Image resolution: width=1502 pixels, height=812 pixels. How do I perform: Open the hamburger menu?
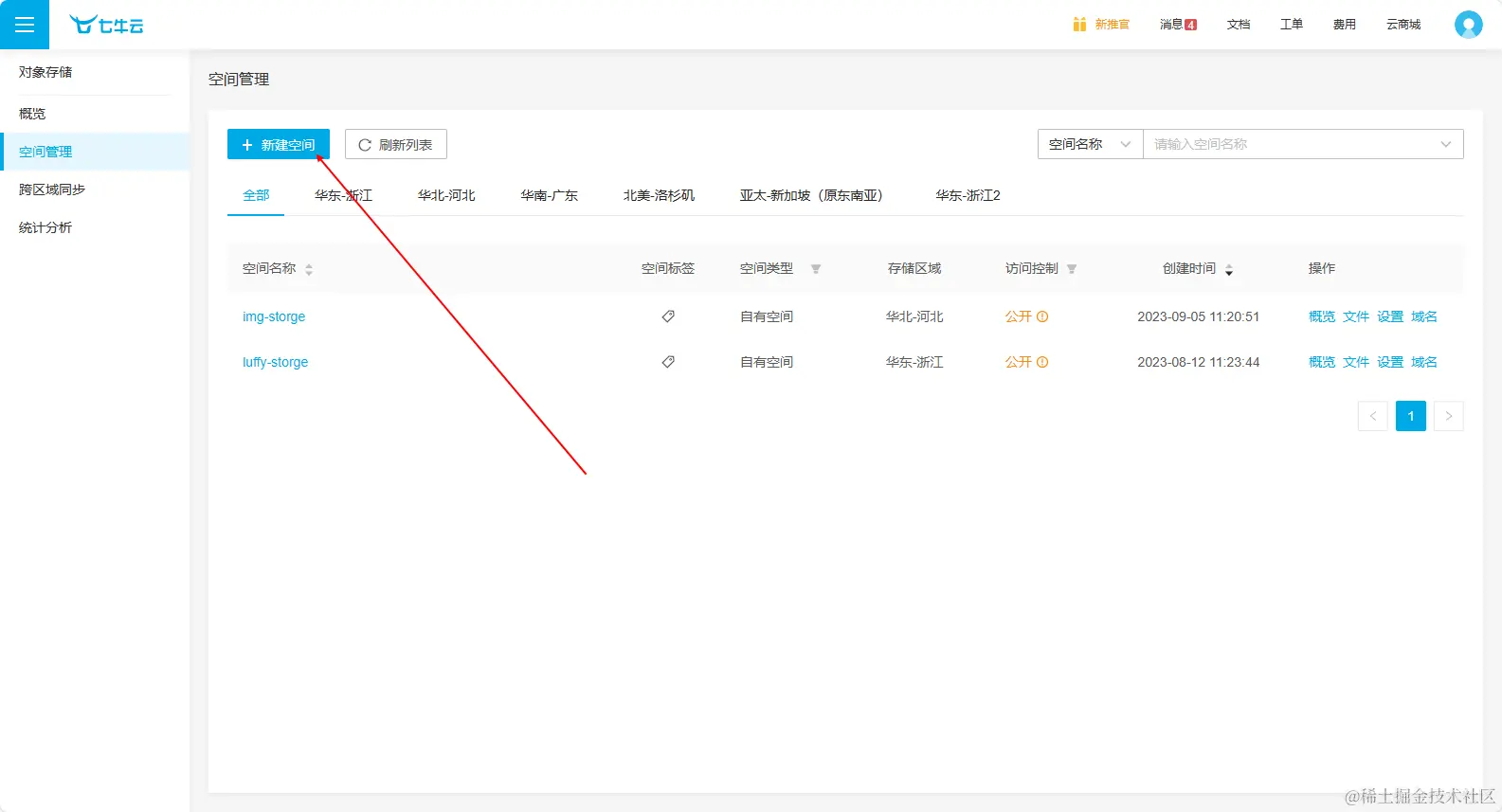pos(25,25)
